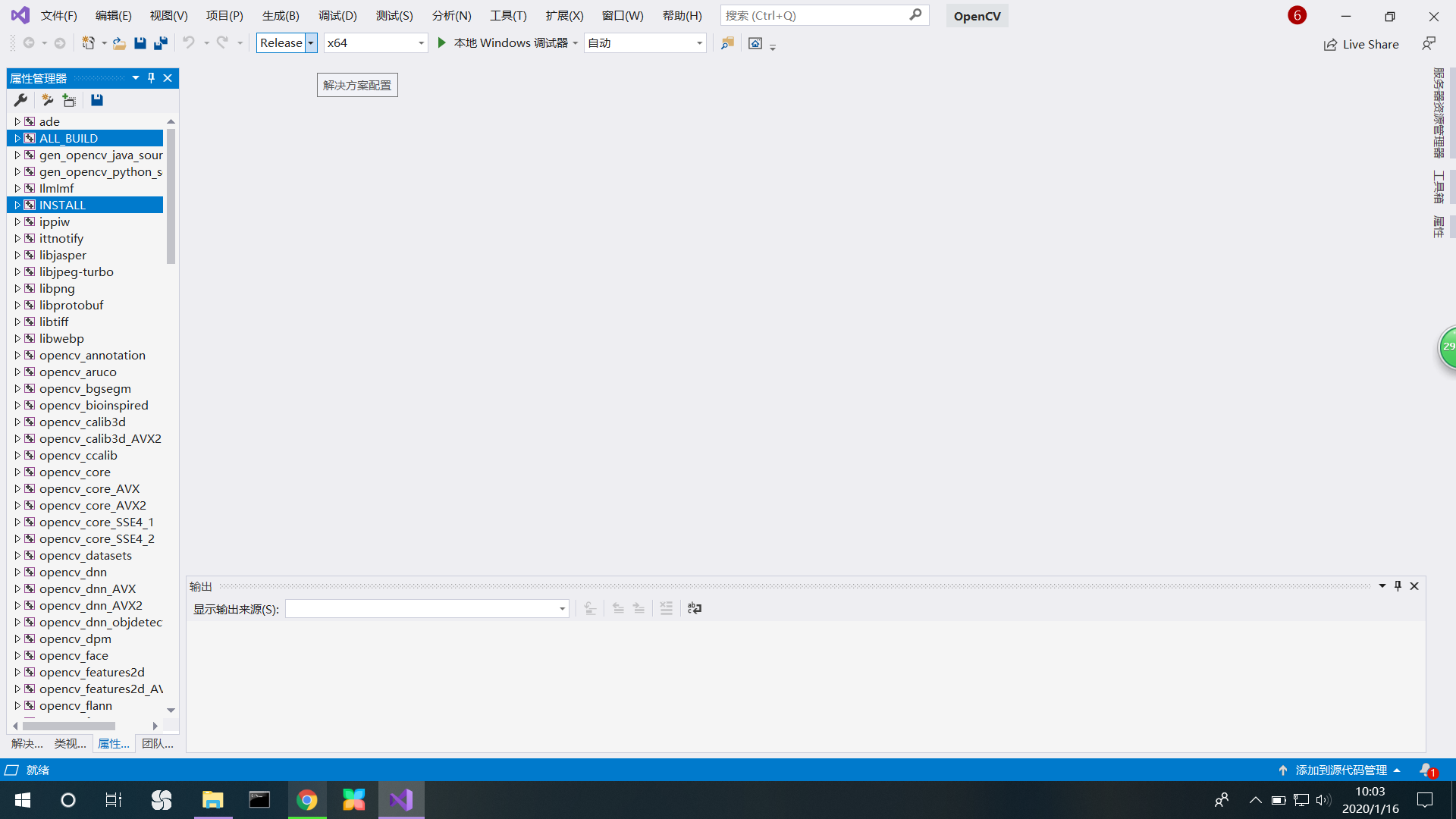Screen dimensions: 1456x819
Task: Toggle pin on the Output panel
Action: tap(1398, 586)
